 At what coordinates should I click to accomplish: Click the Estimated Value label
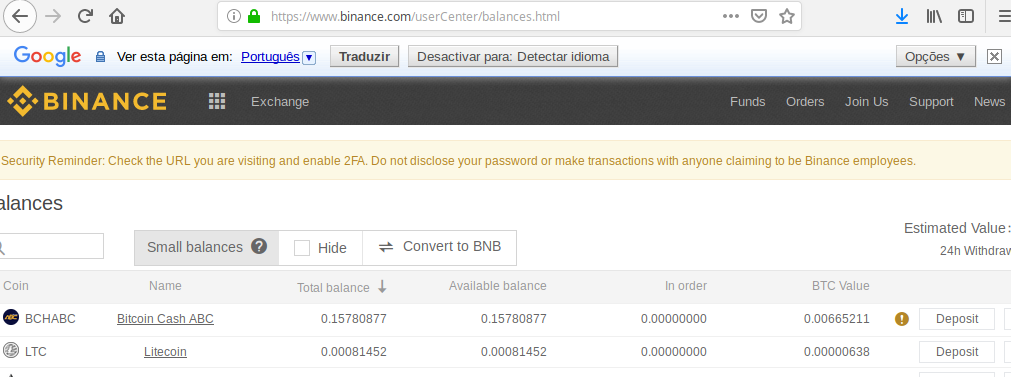[957, 228]
